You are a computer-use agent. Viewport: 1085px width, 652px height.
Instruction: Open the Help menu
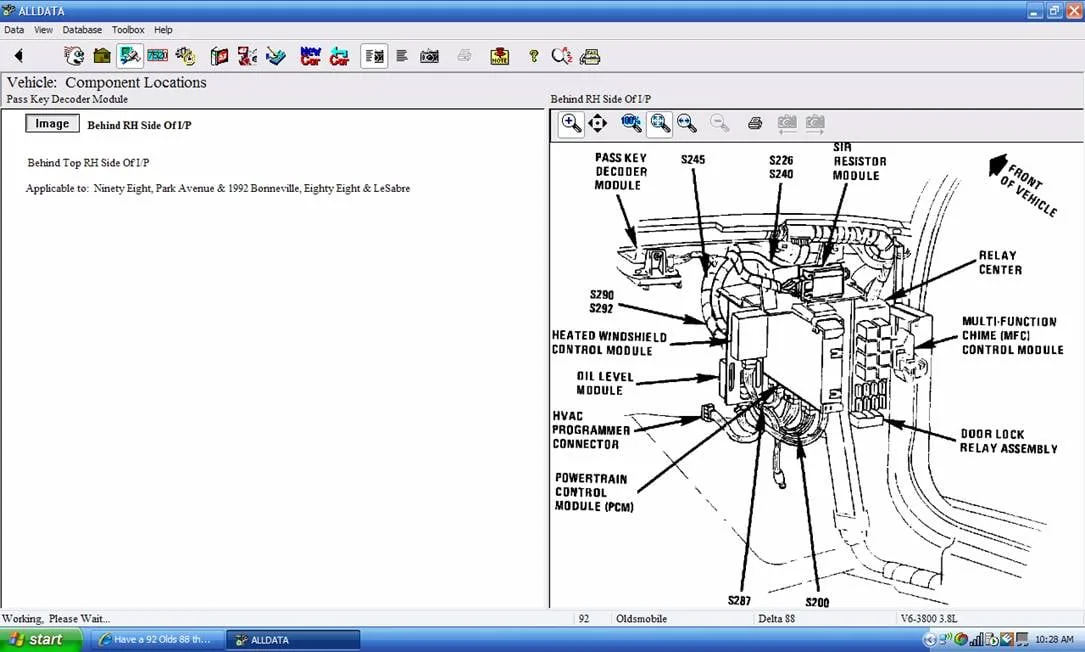click(163, 30)
